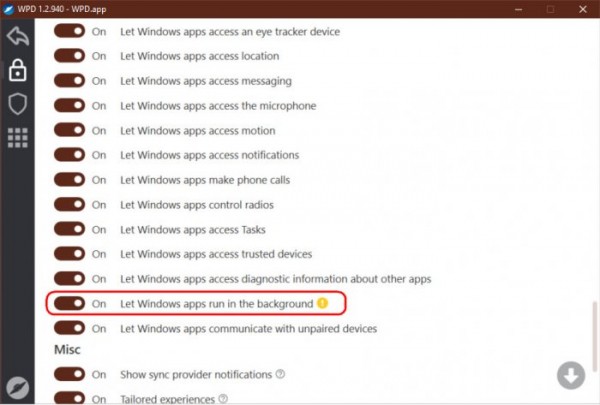Open the Privacy lock section
Screen dimensions: 600x405
click(x=18, y=70)
